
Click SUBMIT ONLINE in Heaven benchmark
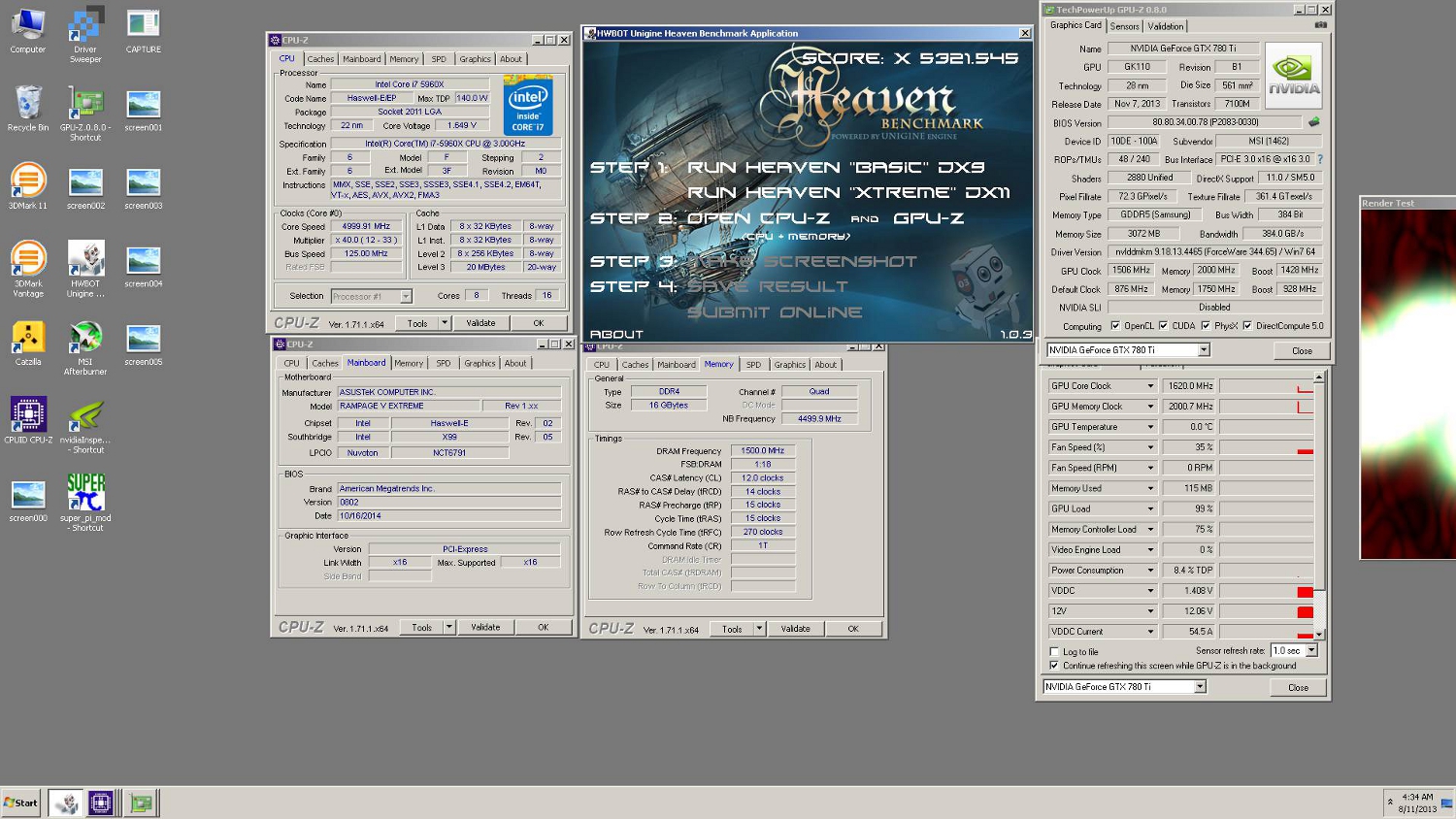tap(775, 311)
